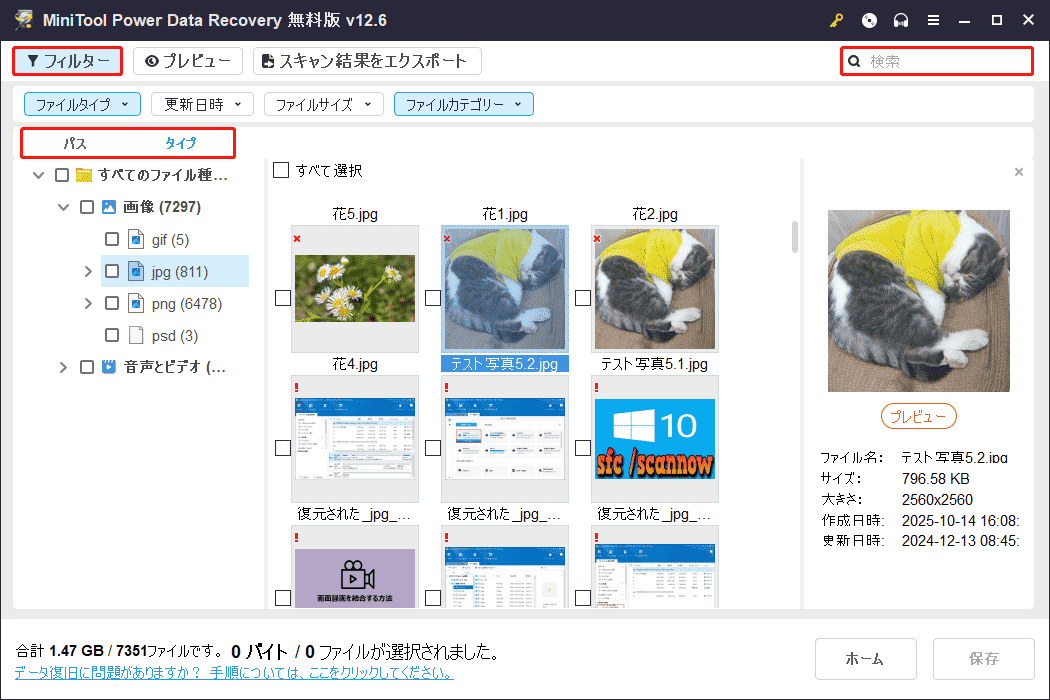
Task: Open the 更新日時 filter dropdown
Action: [x=202, y=103]
